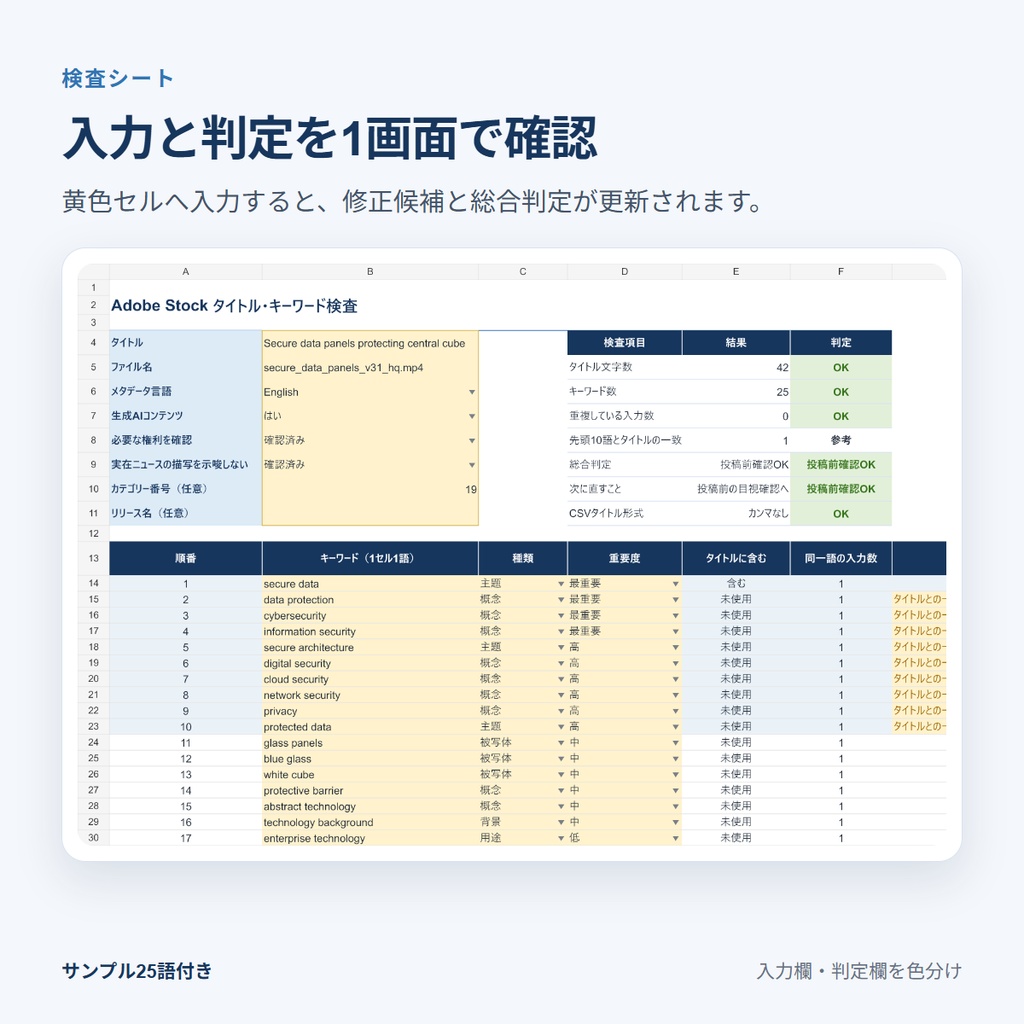Screen dimensions: 1024x1024
Task: Click the 種類 table header cell
Action: pyautogui.click(x=523, y=558)
